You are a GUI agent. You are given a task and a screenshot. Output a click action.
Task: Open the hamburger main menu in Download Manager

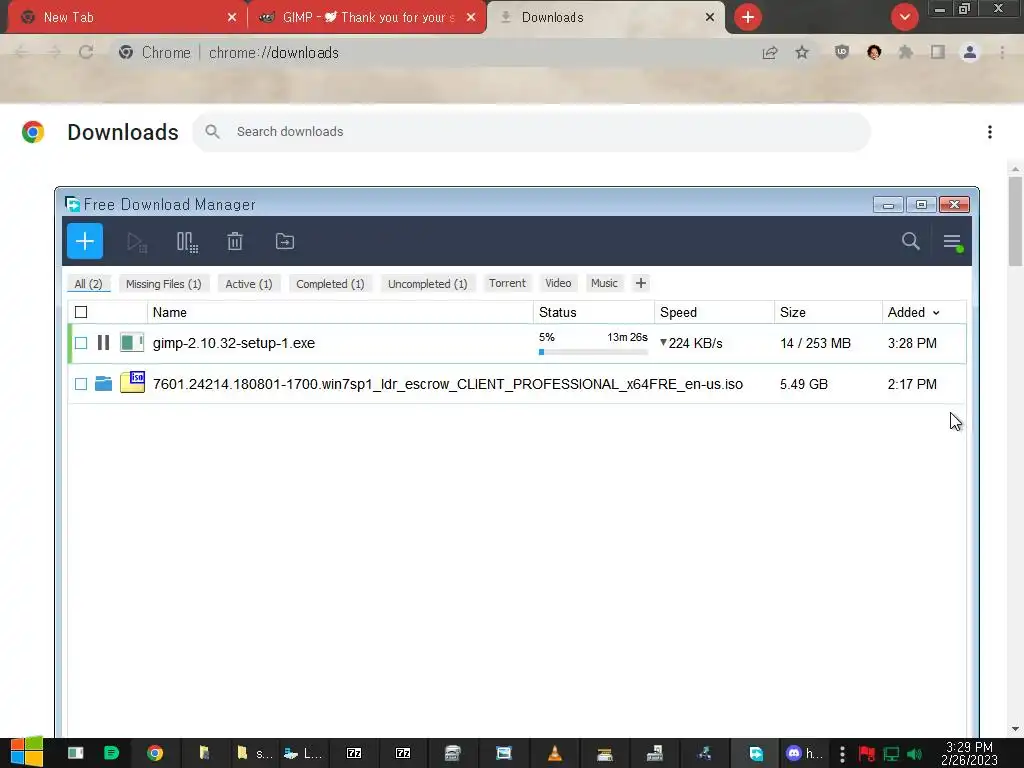click(x=952, y=242)
